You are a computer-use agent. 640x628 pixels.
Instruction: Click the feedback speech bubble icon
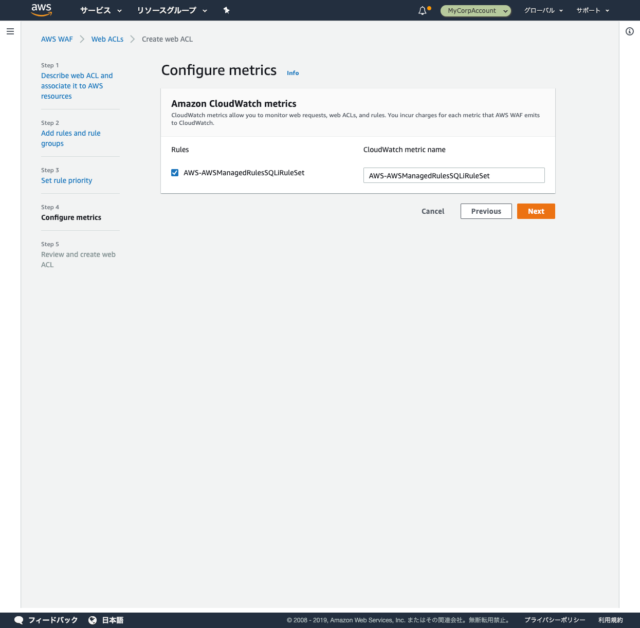[x=18, y=620]
